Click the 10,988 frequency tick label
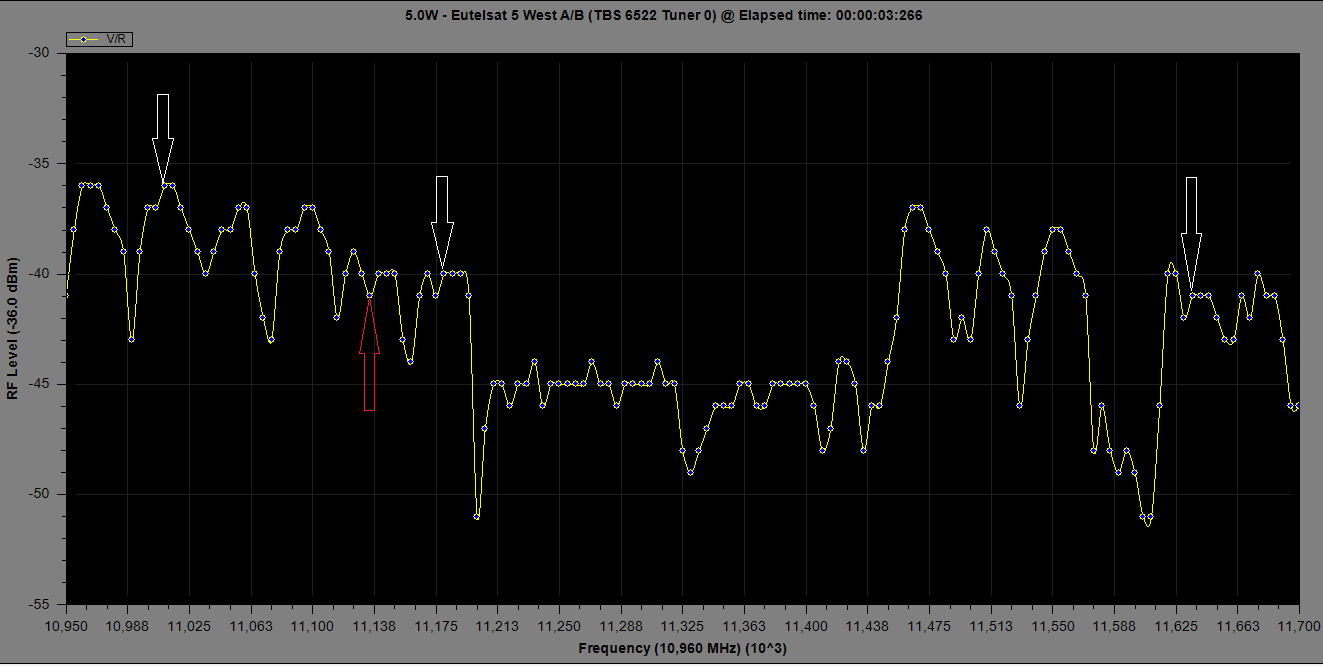The image size is (1323, 666). [x=128, y=625]
